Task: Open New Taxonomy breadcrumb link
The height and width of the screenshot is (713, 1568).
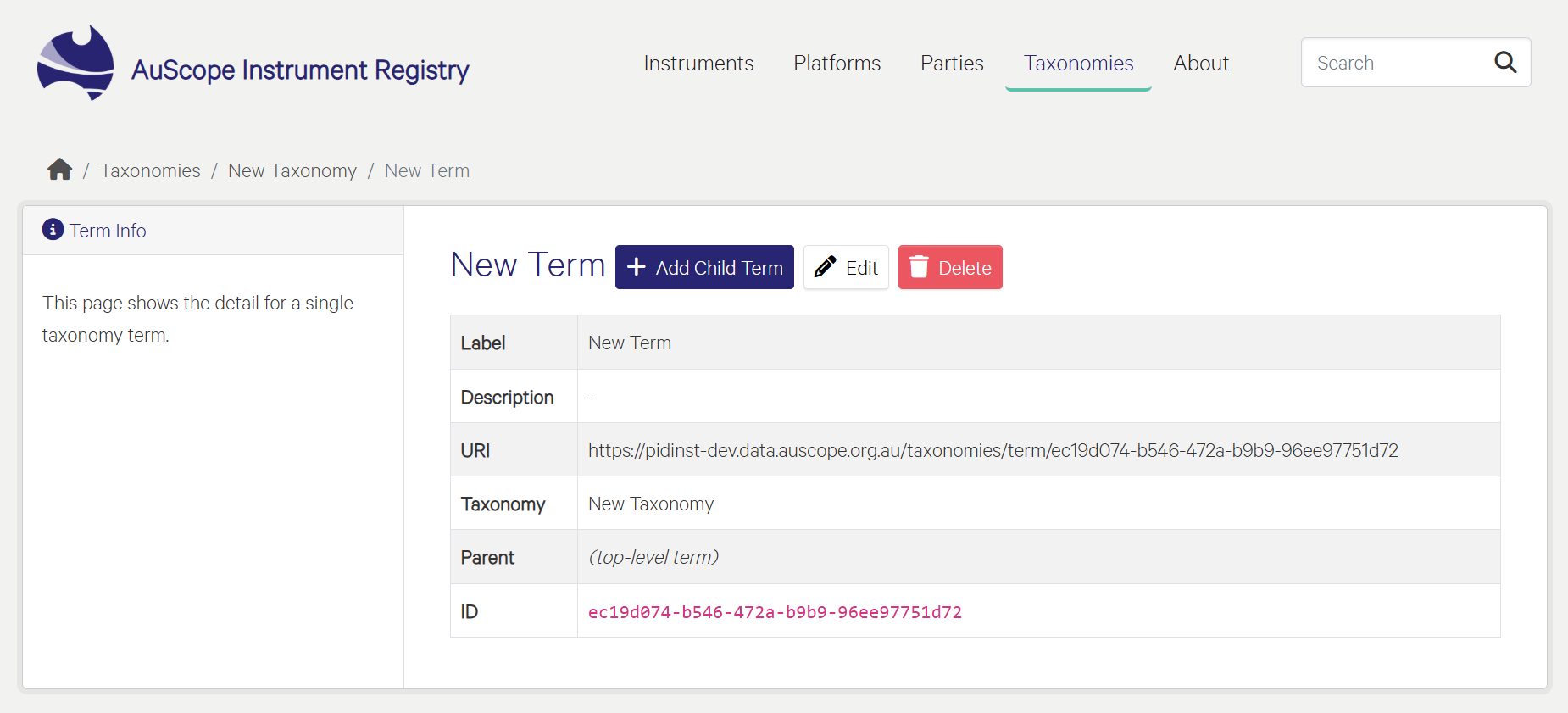Action: (x=292, y=170)
